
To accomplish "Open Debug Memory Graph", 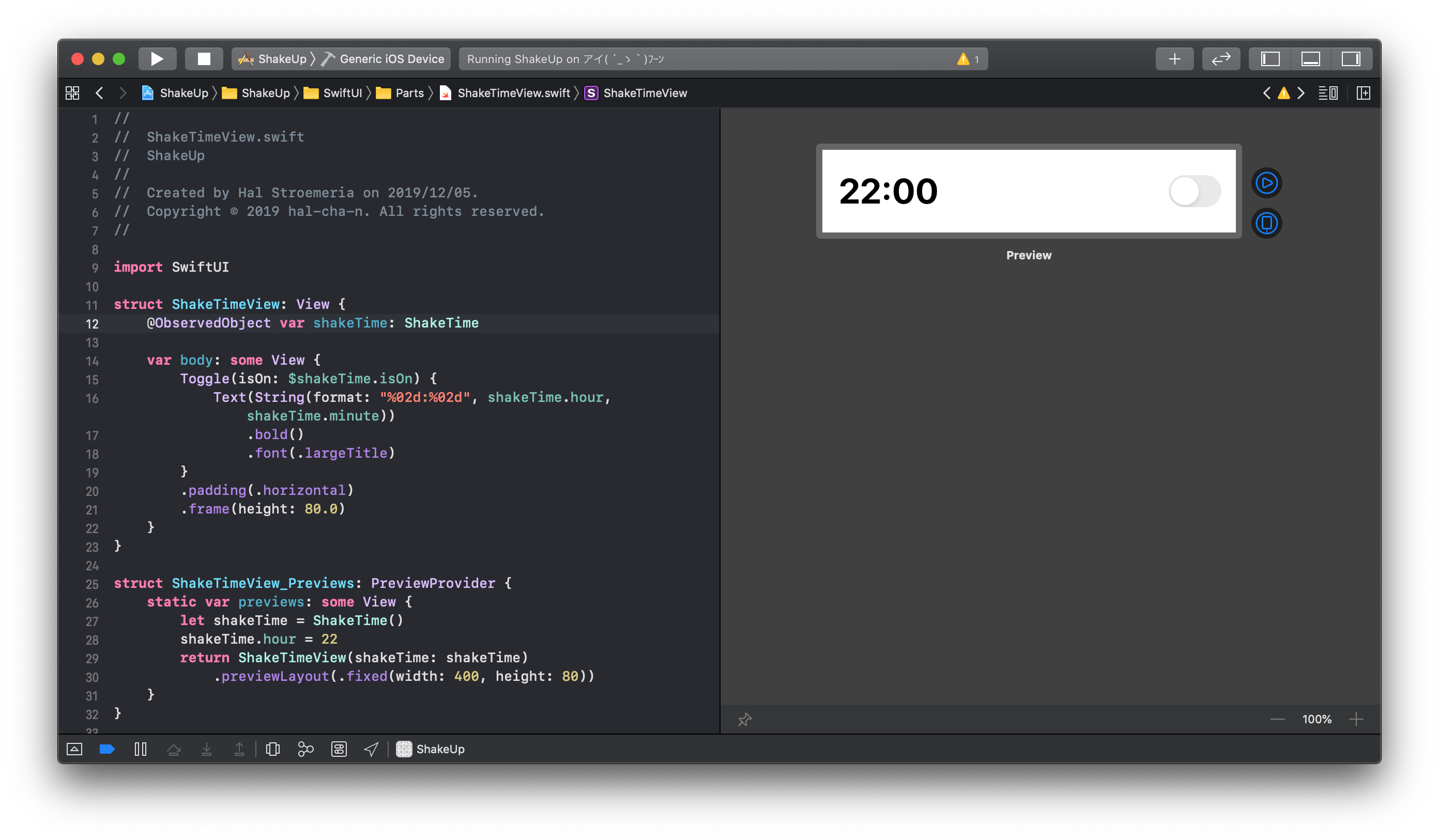I will point(306,749).
